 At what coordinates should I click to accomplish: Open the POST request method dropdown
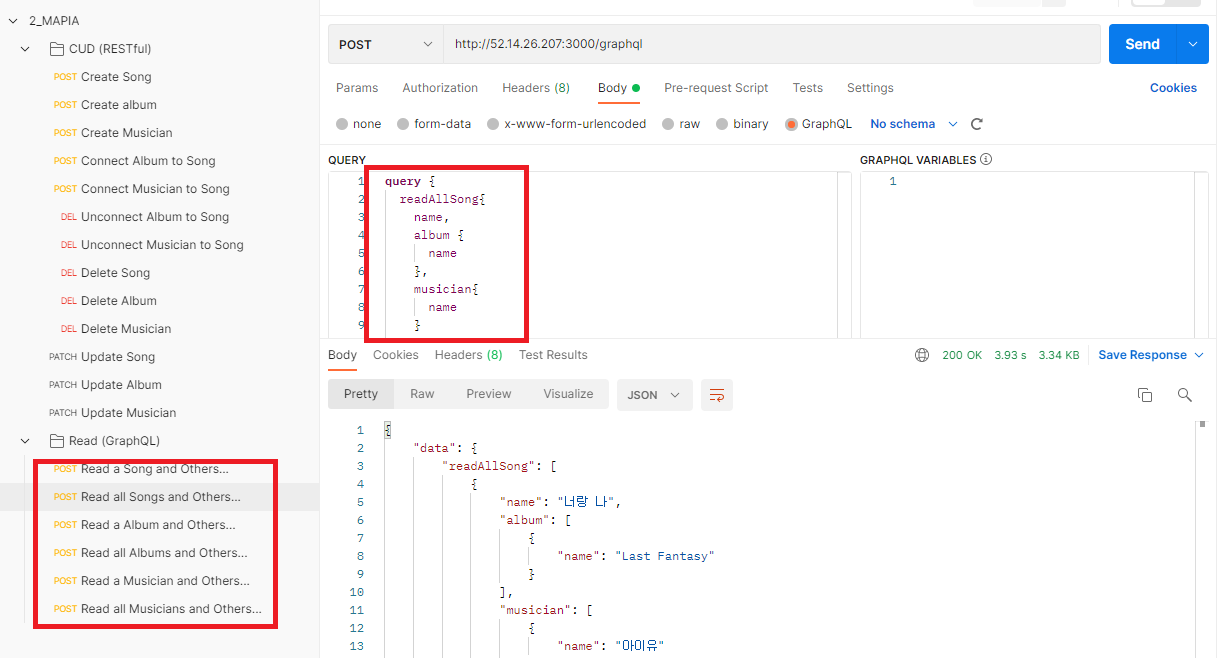[x=385, y=44]
